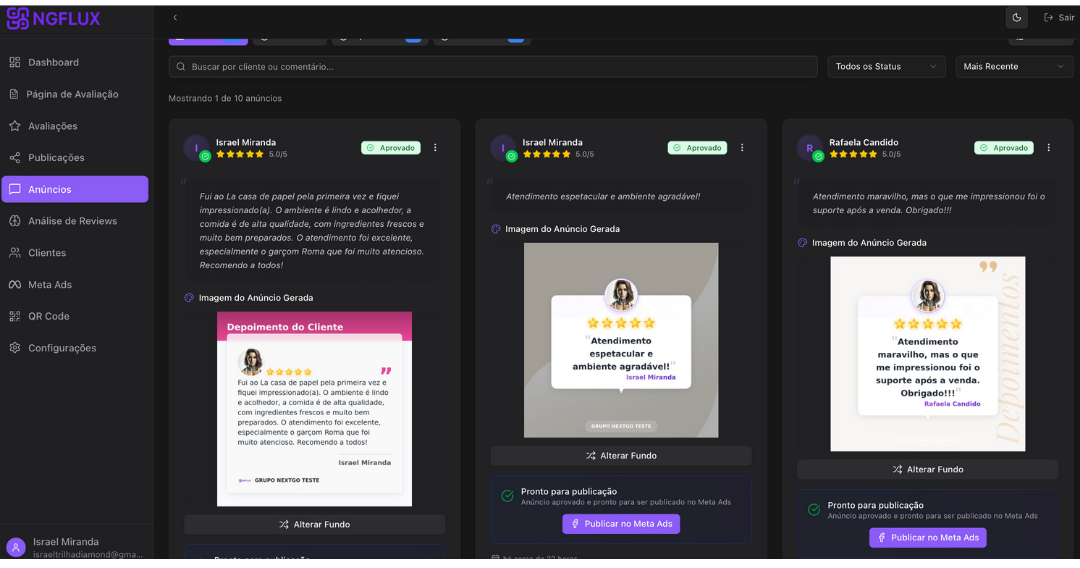Open three-dot menu on first Israel Miranda card
This screenshot has height=568, width=1080.
[435, 148]
